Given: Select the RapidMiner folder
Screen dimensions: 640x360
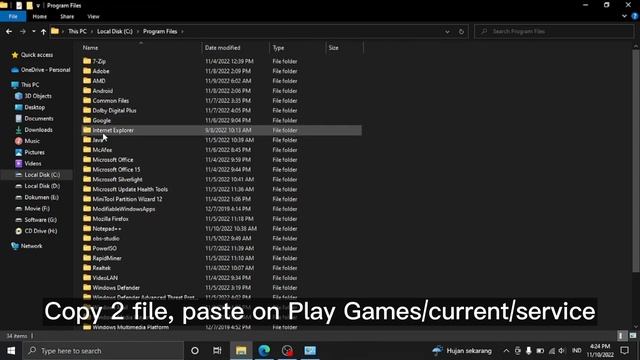Looking at the screenshot, I should [107, 258].
